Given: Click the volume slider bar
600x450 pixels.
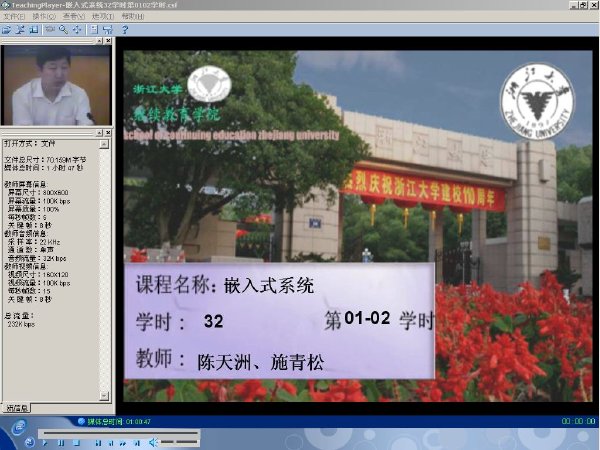Looking at the screenshot, I should 179,442.
